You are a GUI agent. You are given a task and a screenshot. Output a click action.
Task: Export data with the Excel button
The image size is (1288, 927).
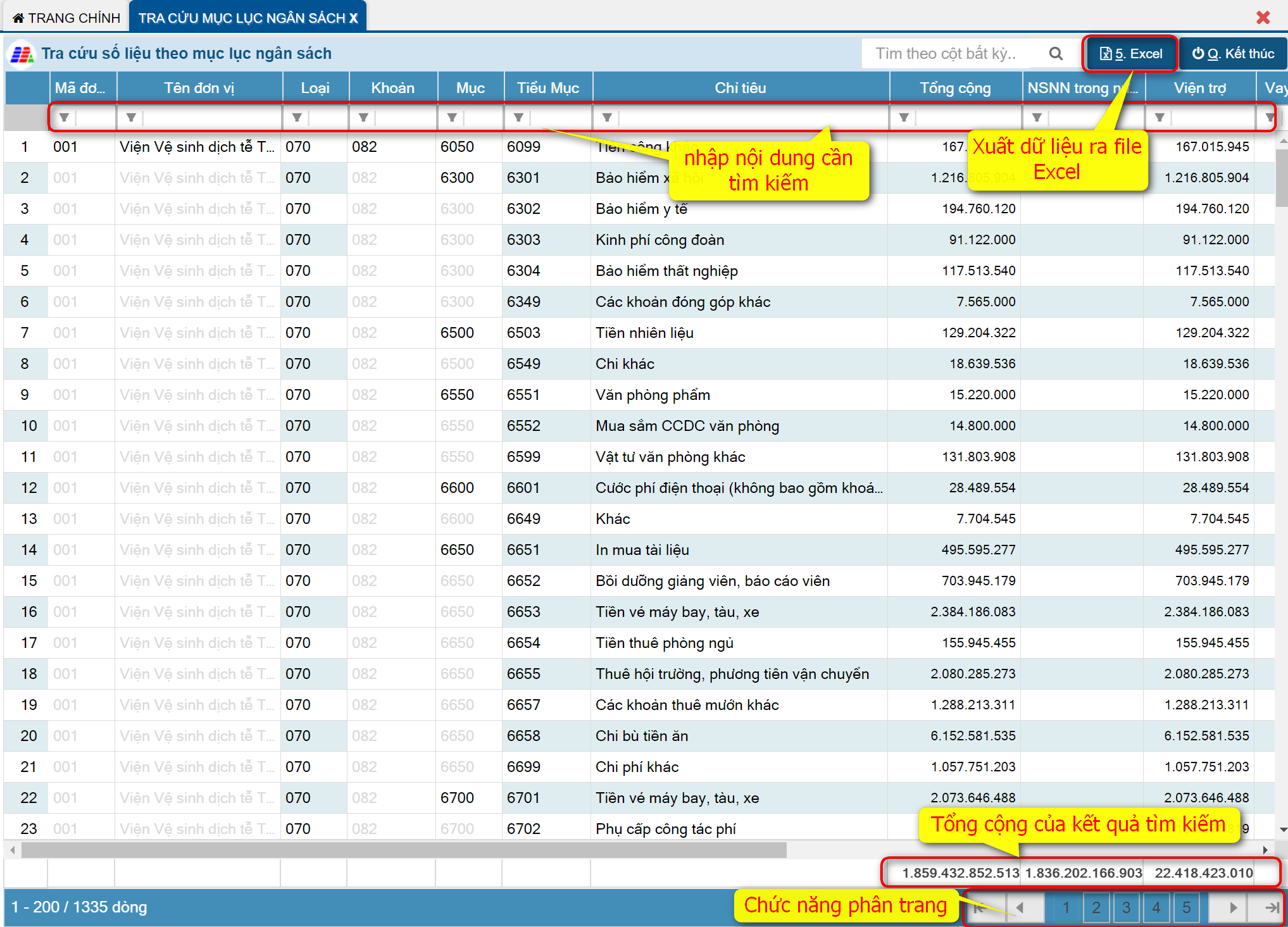pos(1130,54)
